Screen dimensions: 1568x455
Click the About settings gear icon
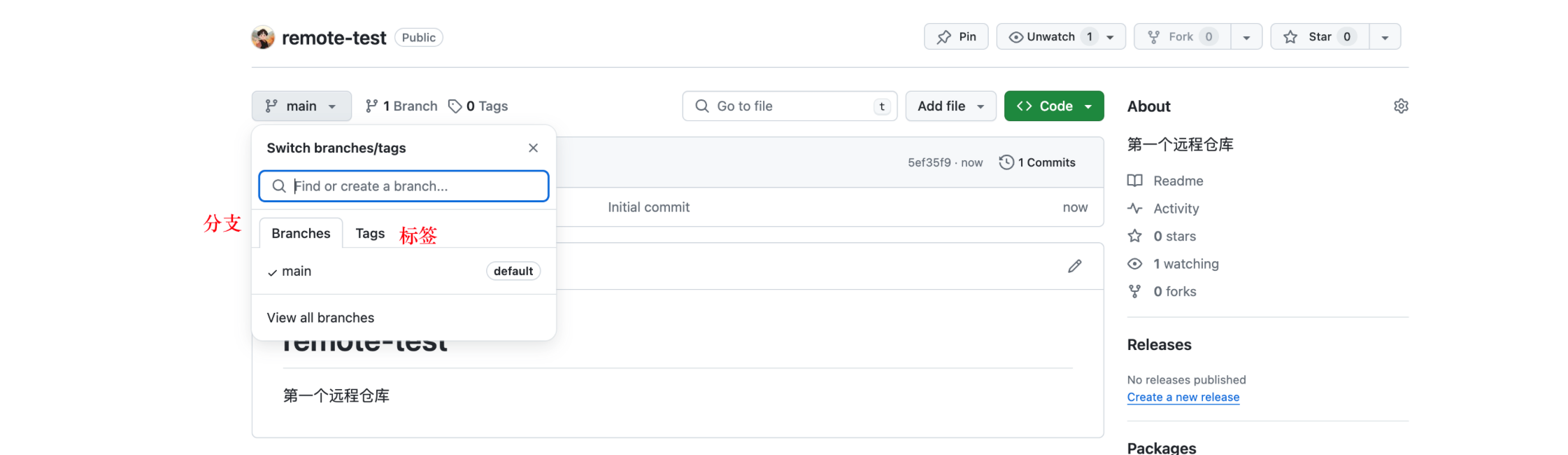coord(1400,106)
